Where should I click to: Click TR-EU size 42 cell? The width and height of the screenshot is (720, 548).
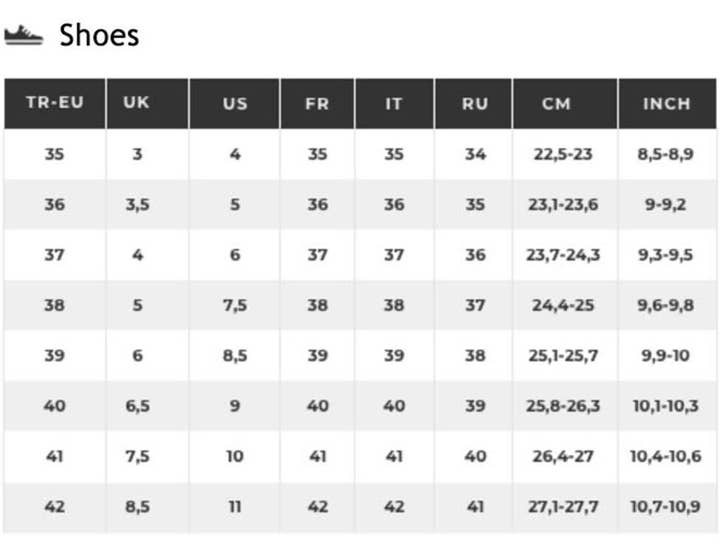(54, 507)
